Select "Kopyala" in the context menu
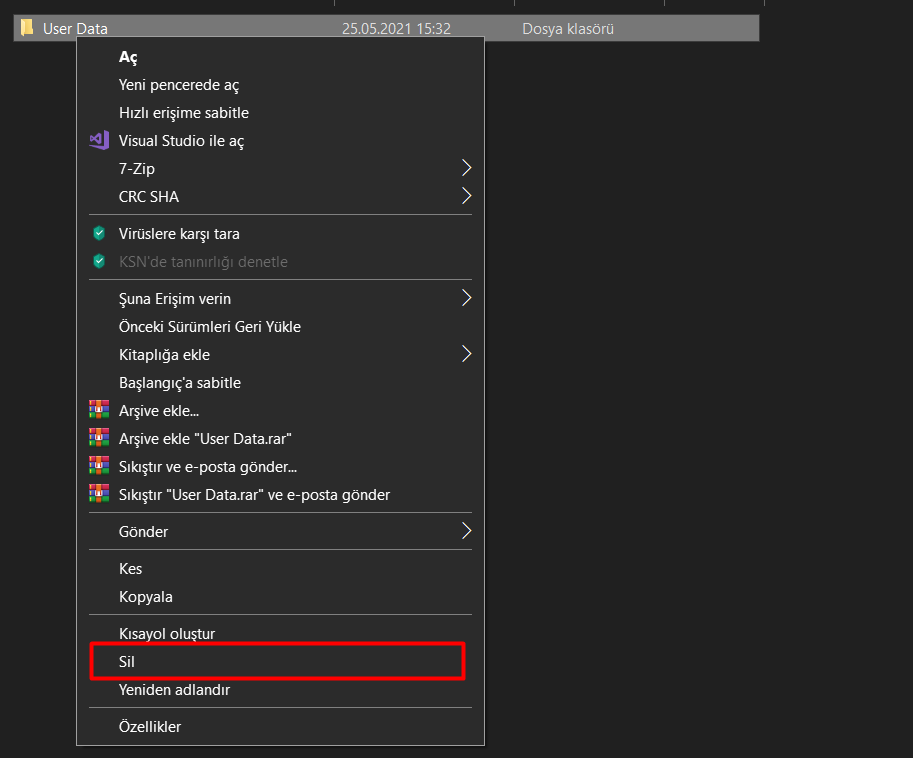The width and height of the screenshot is (913, 758). (146, 597)
